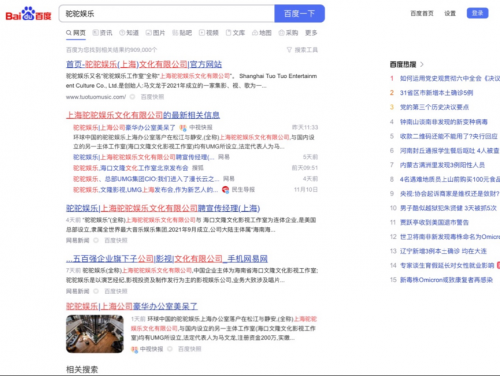This screenshot has height=376, width=500.
Task: Open hot search 男子酷似越狱犯朱贤健
Action: pyautogui.click(x=448, y=208)
